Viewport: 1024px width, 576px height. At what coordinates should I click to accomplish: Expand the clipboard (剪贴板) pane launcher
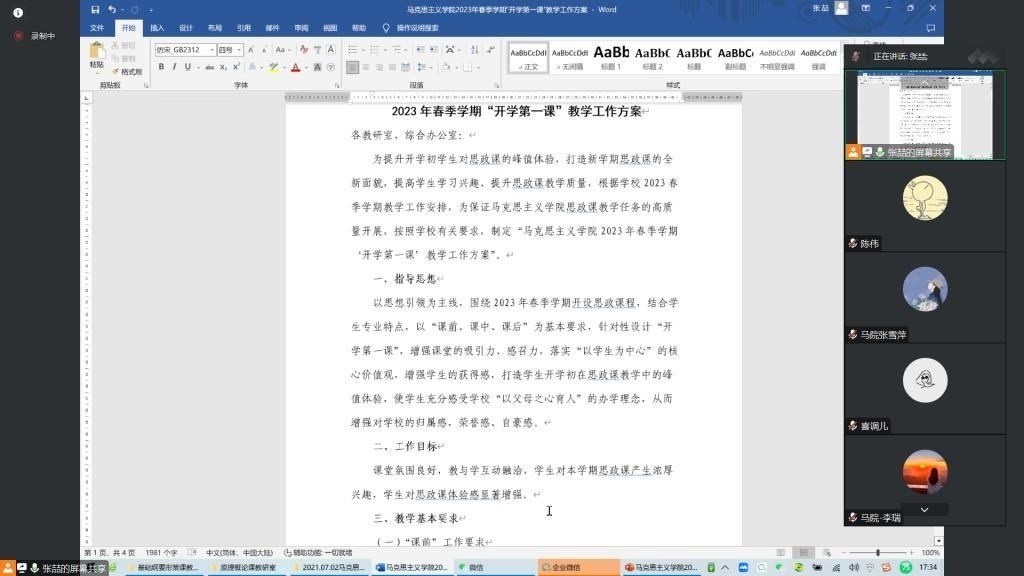tap(146, 86)
